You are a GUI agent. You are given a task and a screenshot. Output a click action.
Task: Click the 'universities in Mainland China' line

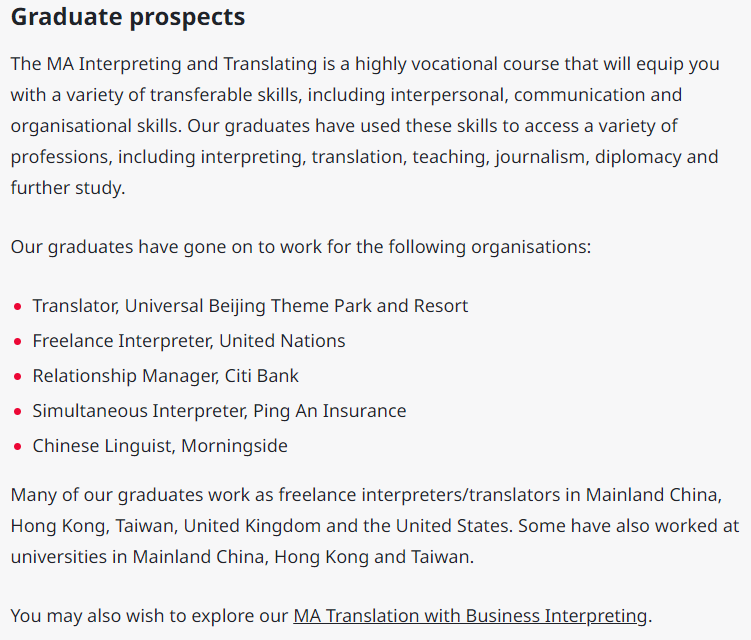[x=242, y=557]
